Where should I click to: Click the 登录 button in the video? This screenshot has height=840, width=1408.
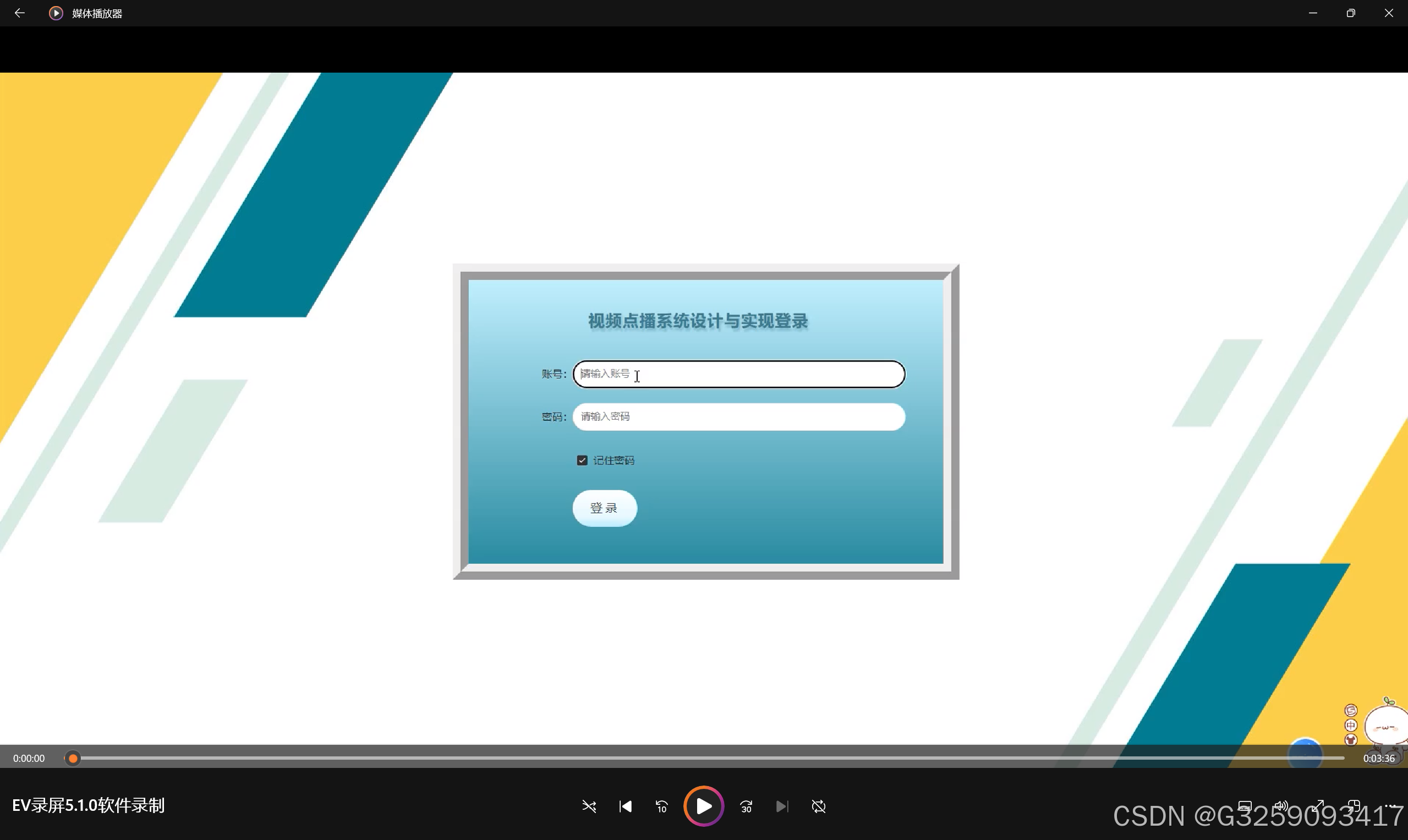[x=605, y=508]
